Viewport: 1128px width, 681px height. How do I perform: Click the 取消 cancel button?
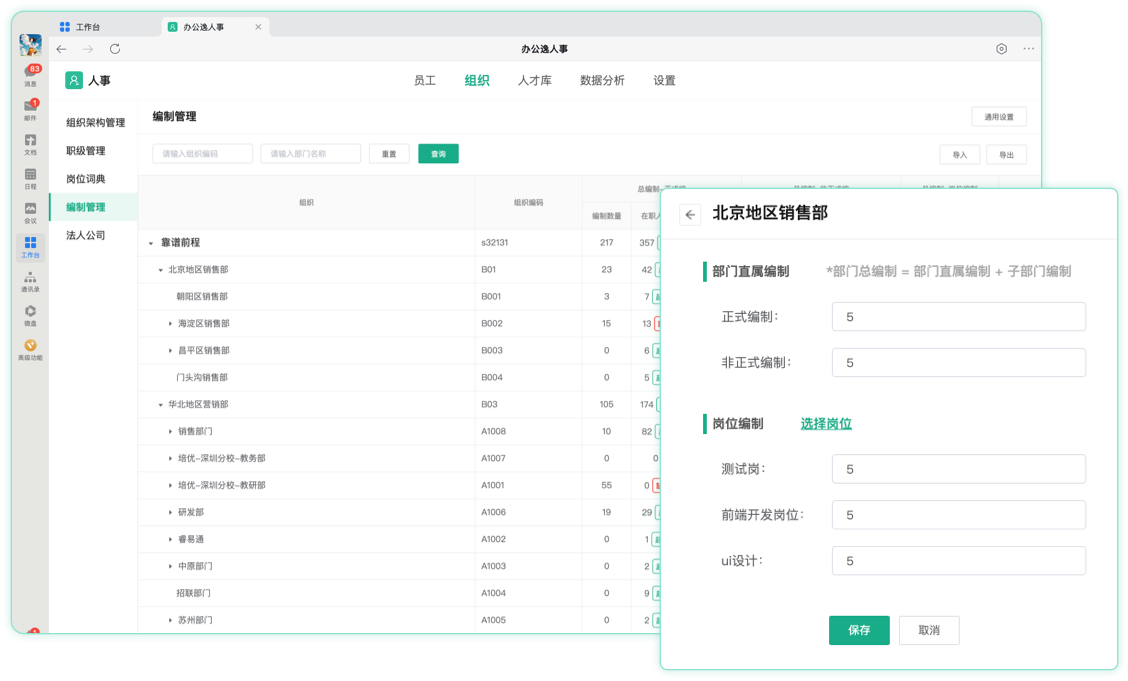929,630
